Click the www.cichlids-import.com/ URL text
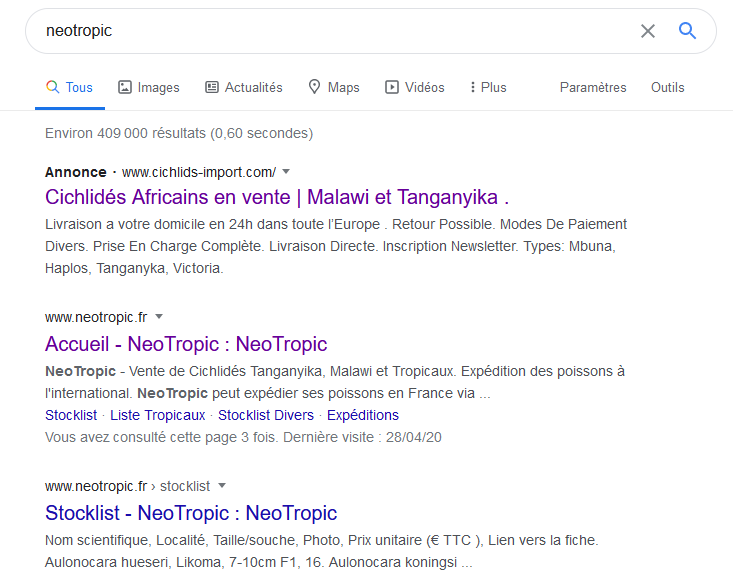This screenshot has width=733, height=571. click(x=199, y=173)
